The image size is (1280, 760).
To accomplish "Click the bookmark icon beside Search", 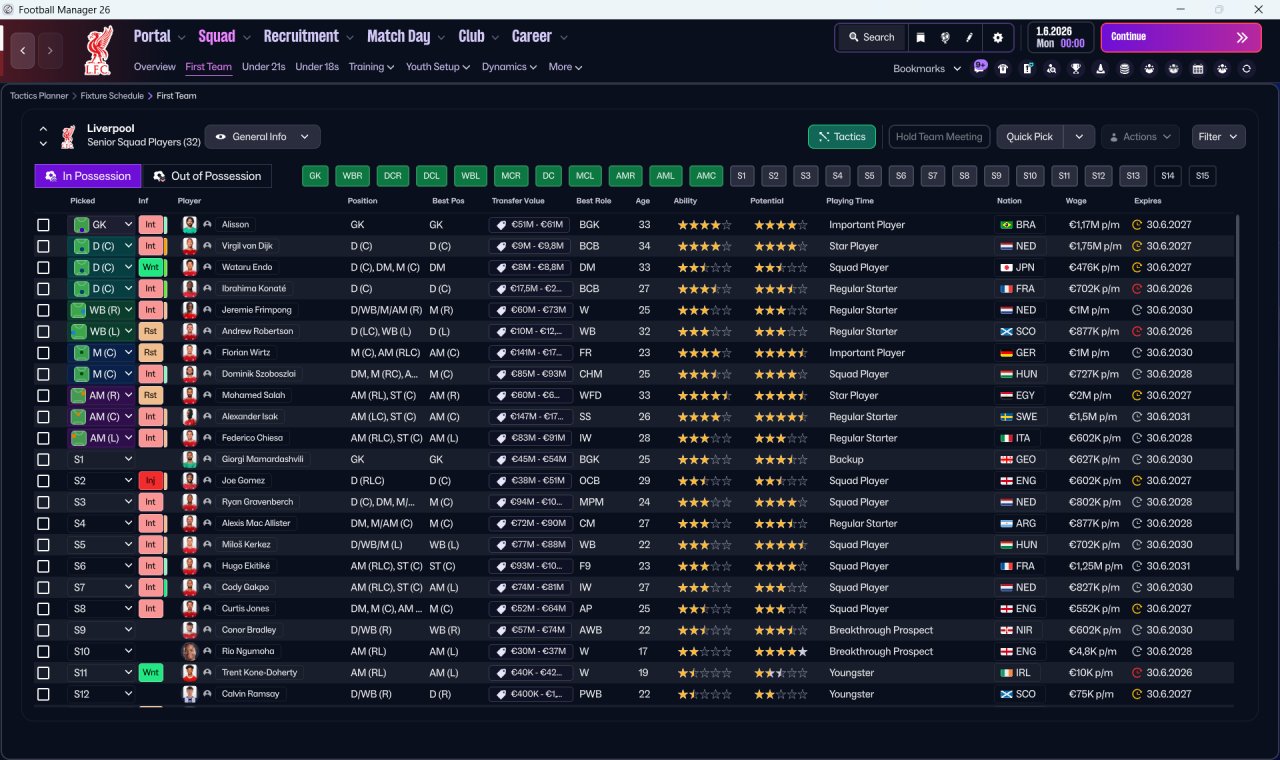I will (x=921, y=37).
